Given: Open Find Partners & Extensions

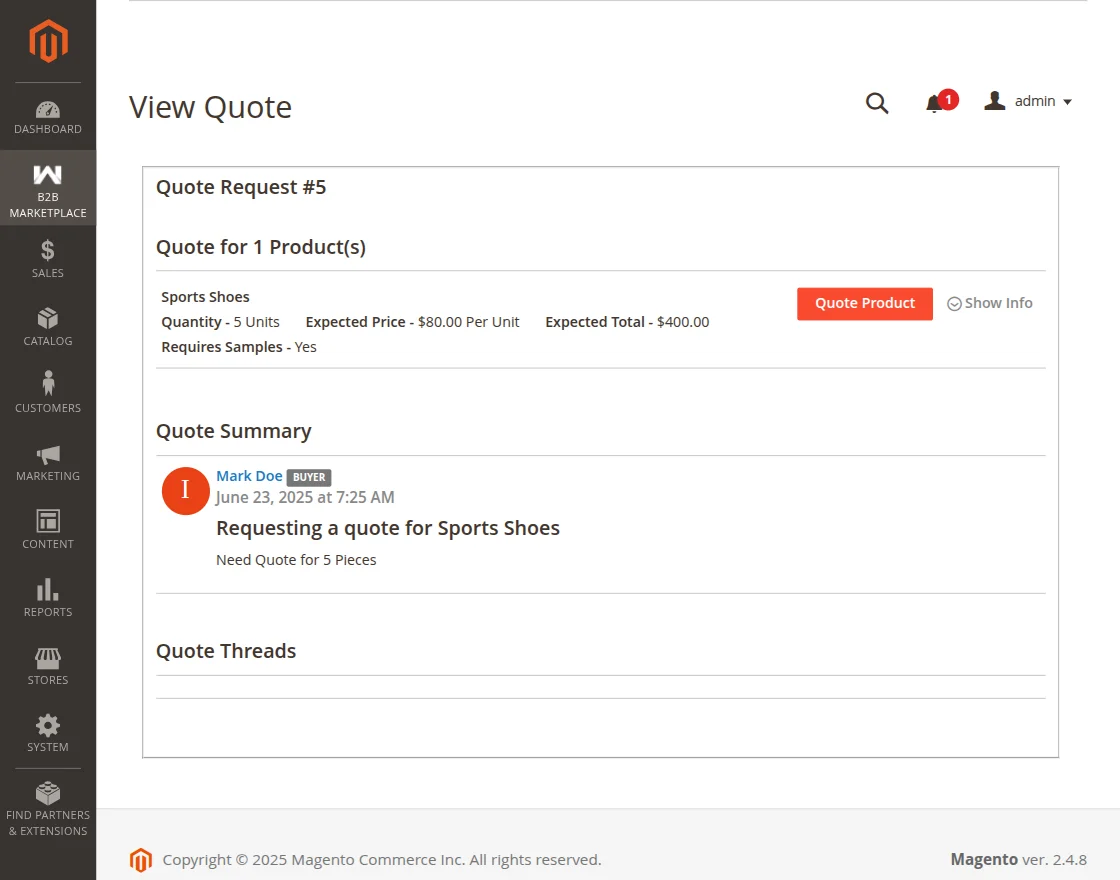Looking at the screenshot, I should [x=47, y=807].
